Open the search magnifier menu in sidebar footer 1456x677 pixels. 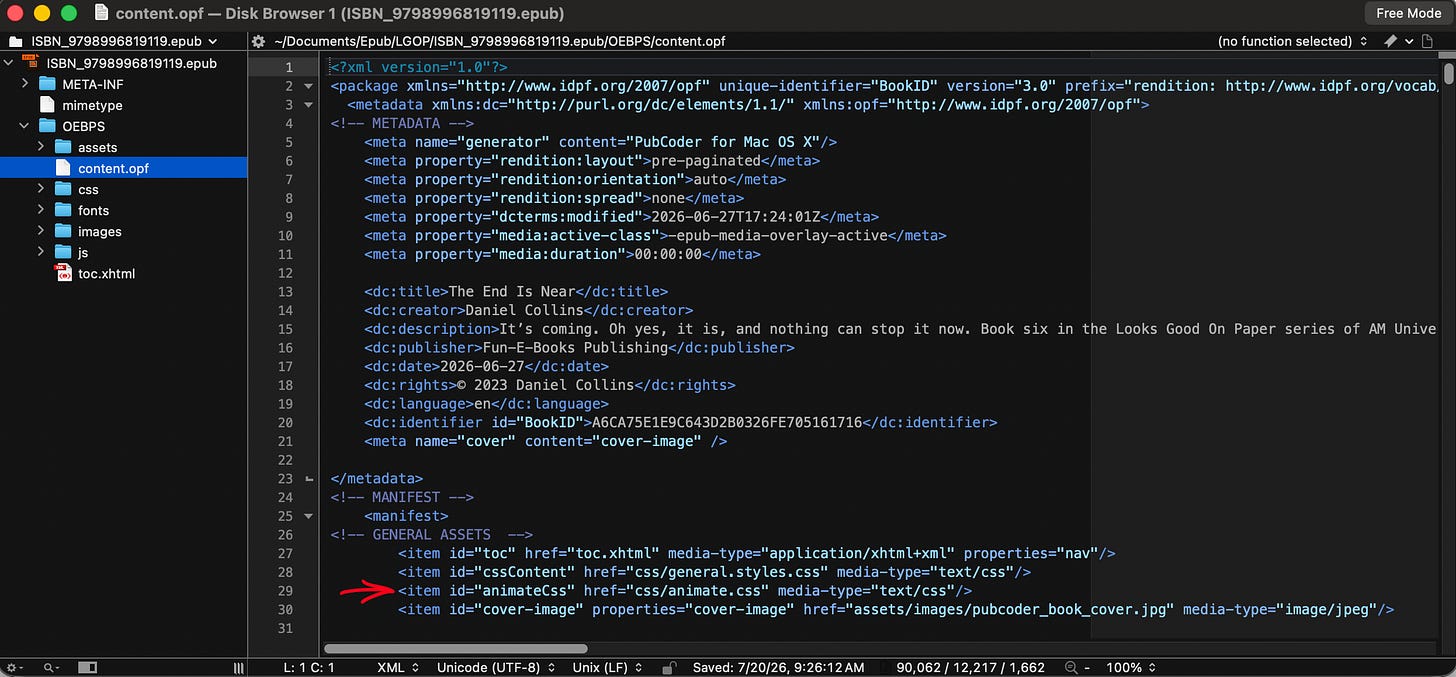49,667
